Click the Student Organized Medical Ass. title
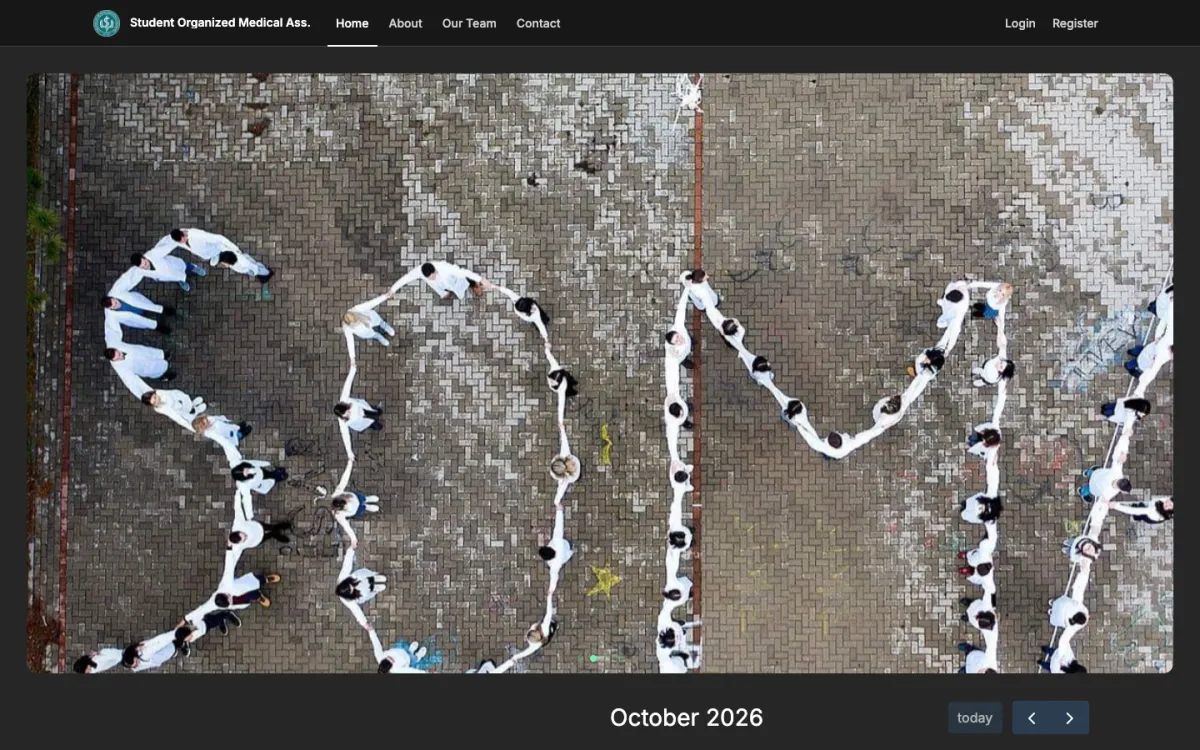 (220, 22)
